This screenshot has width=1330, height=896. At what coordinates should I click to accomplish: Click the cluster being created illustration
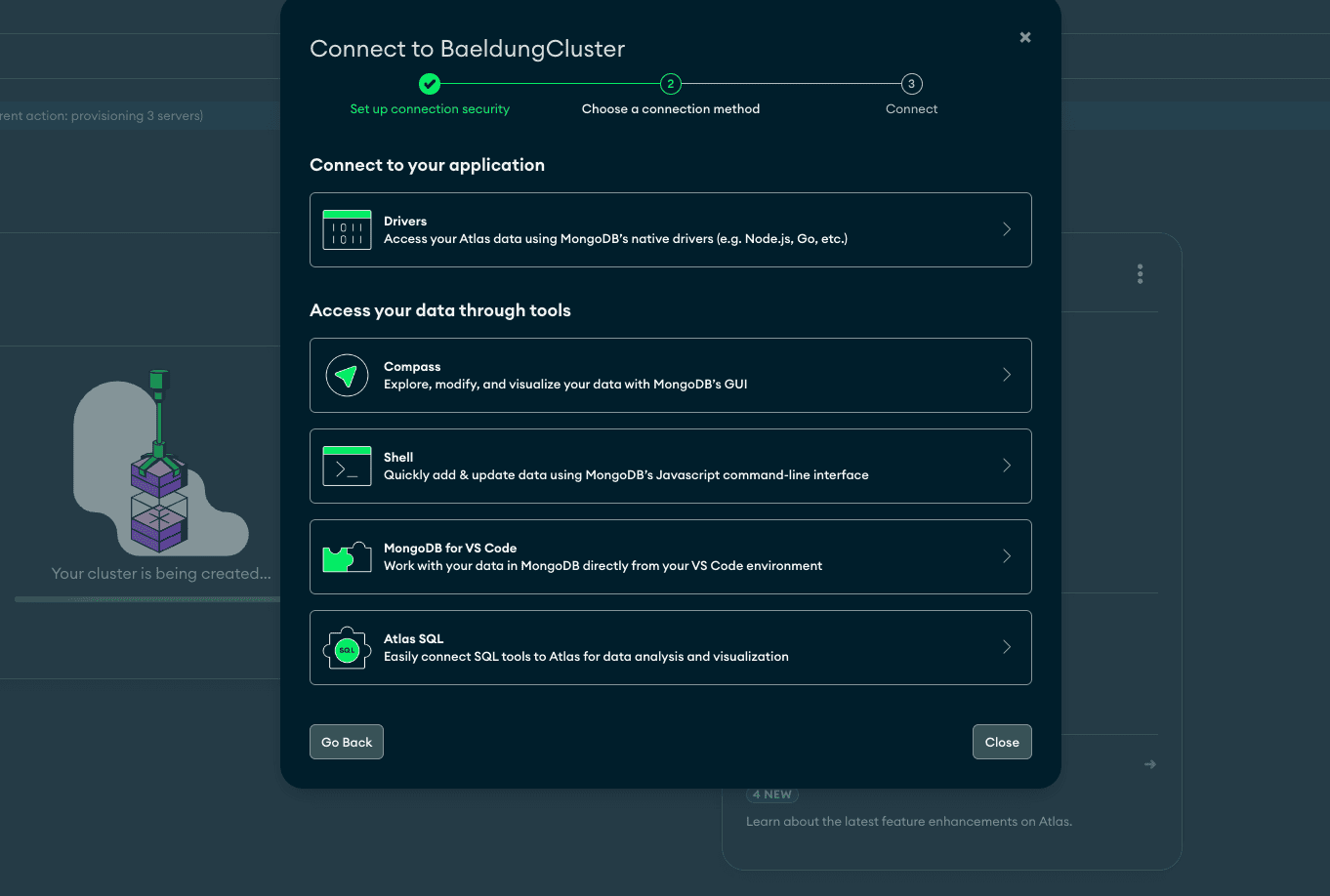(x=160, y=463)
